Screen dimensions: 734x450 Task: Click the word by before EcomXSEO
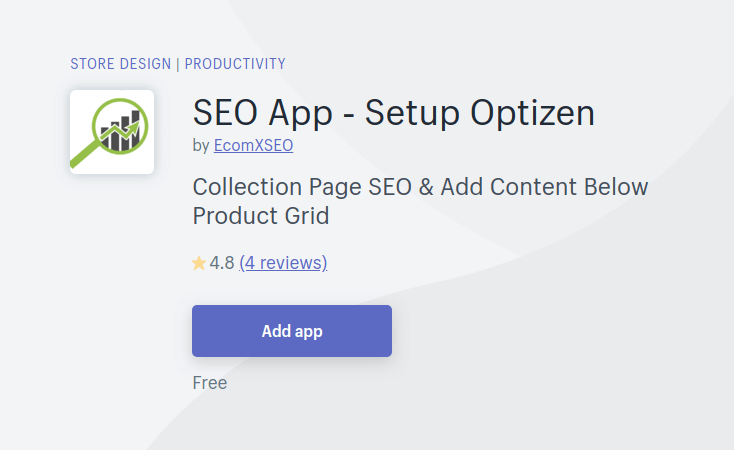[x=201, y=146]
